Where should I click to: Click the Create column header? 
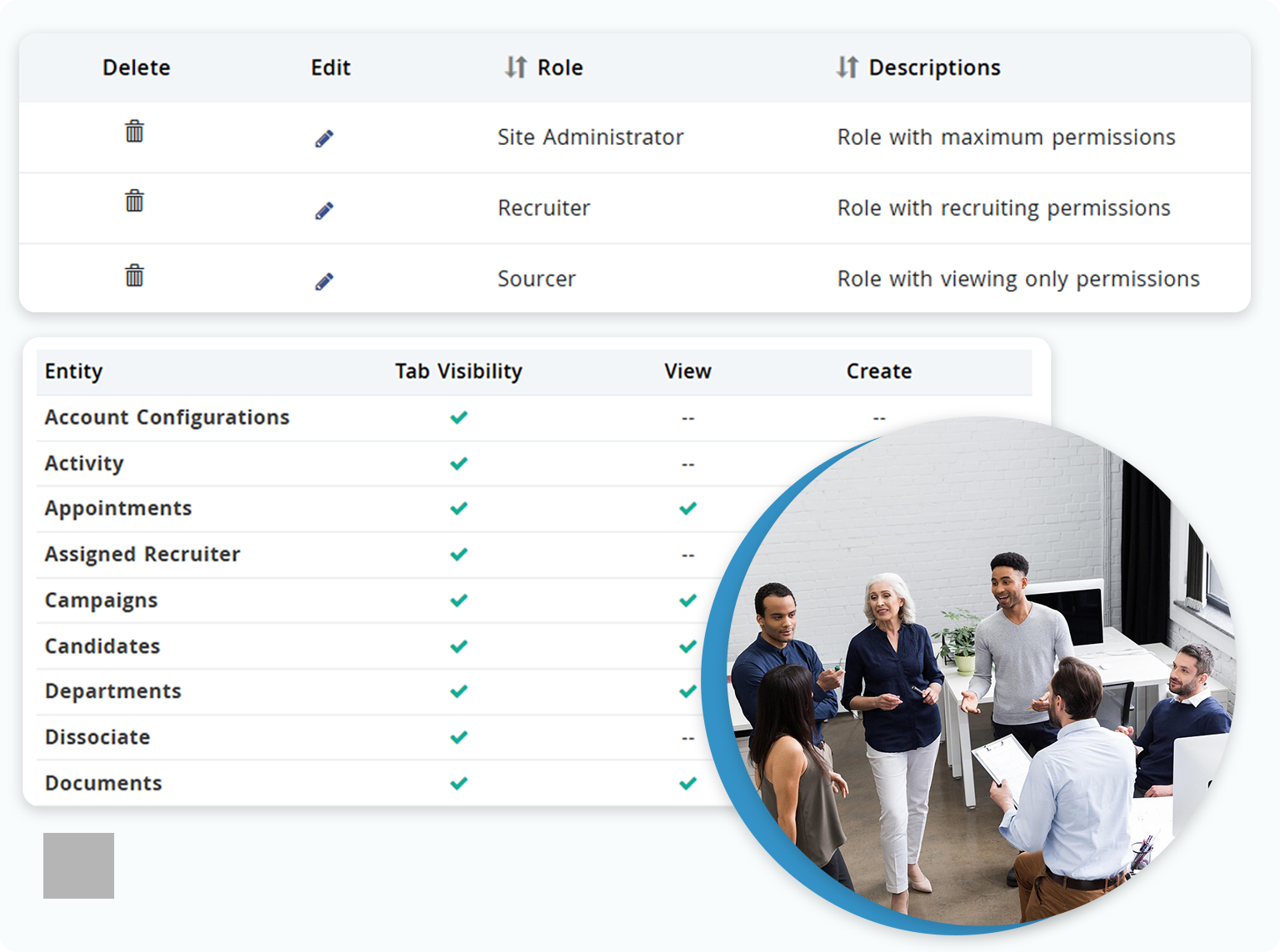[x=879, y=371]
